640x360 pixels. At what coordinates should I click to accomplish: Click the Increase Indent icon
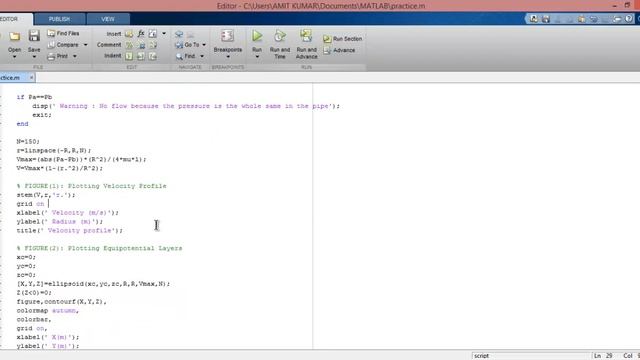coord(141,56)
